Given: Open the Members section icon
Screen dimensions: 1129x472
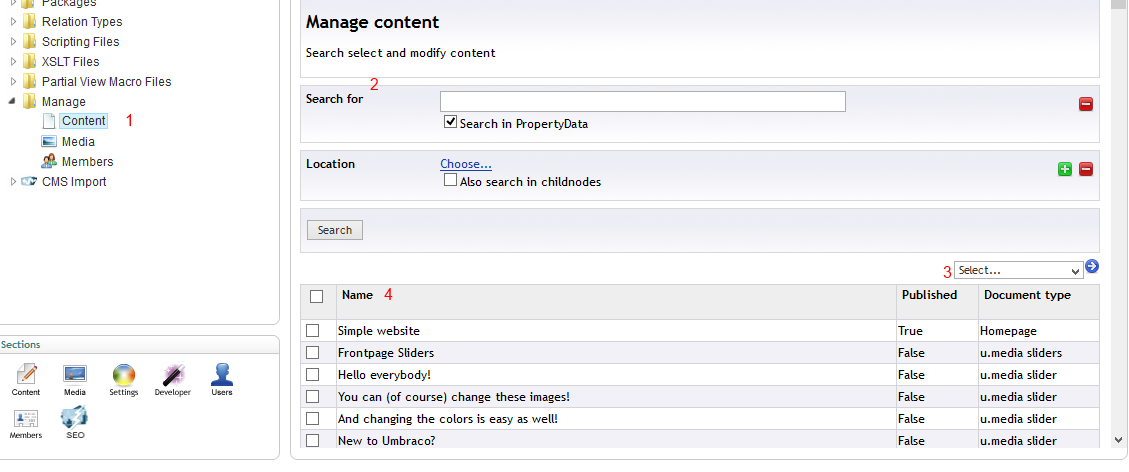Looking at the screenshot, I should click(26, 420).
